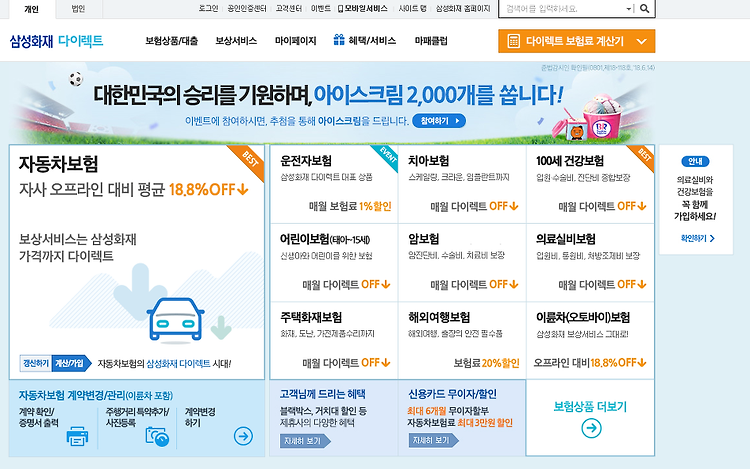The height and width of the screenshot is (469, 750).
Task: Open the 주택화재보험 product card
Action: (334, 341)
